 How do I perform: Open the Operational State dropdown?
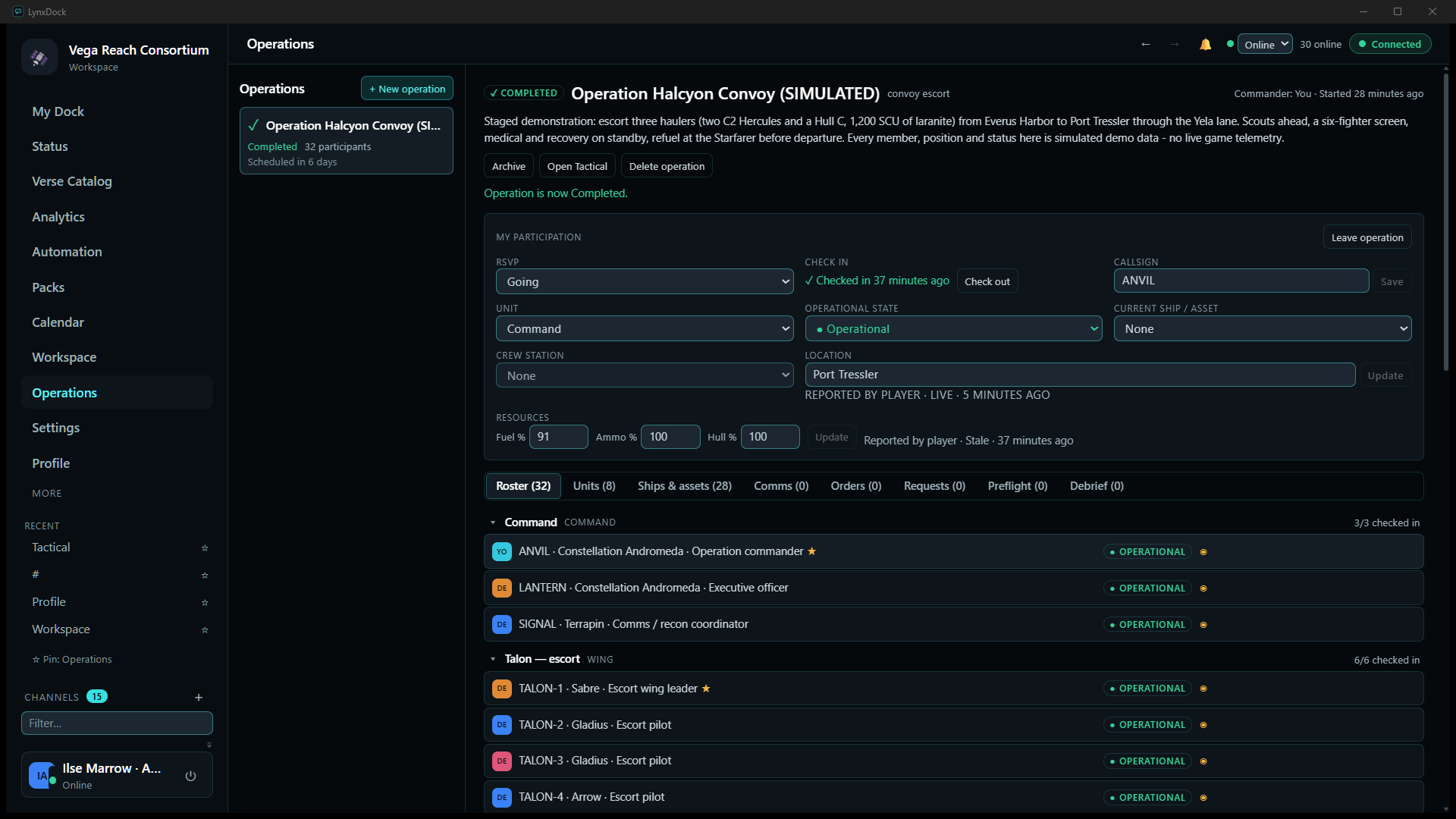tap(953, 328)
